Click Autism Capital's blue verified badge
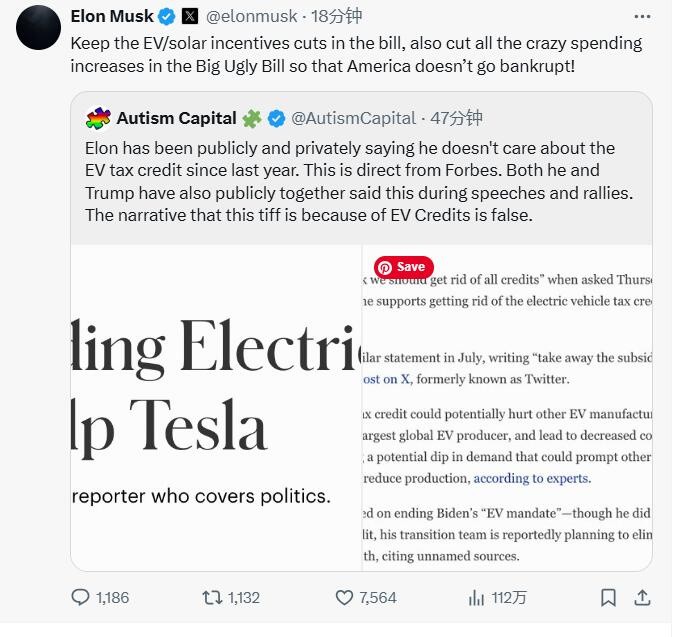Viewport: 675px width, 637px height. point(276,118)
